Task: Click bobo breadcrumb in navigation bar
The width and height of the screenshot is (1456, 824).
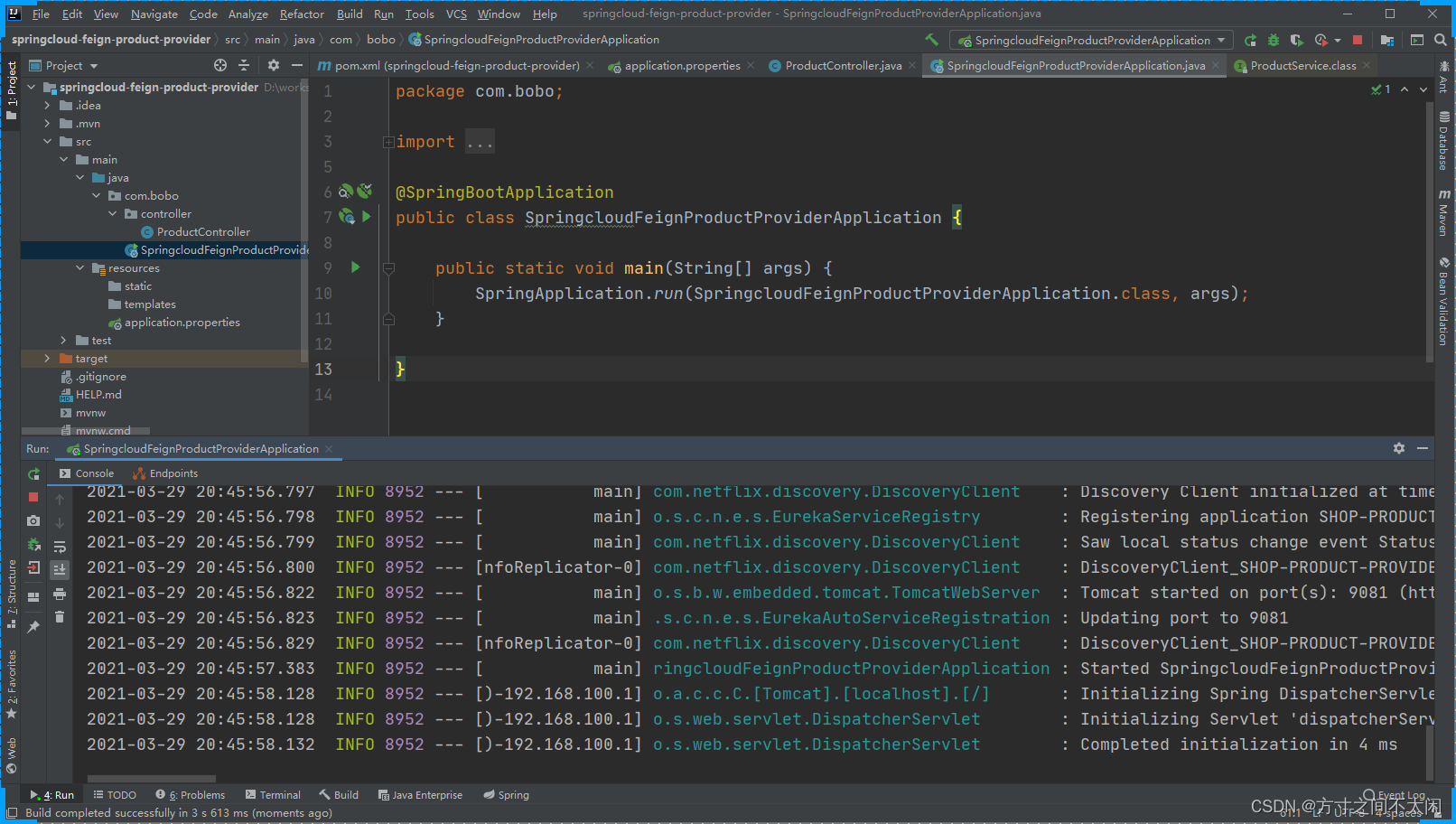Action: (x=380, y=40)
